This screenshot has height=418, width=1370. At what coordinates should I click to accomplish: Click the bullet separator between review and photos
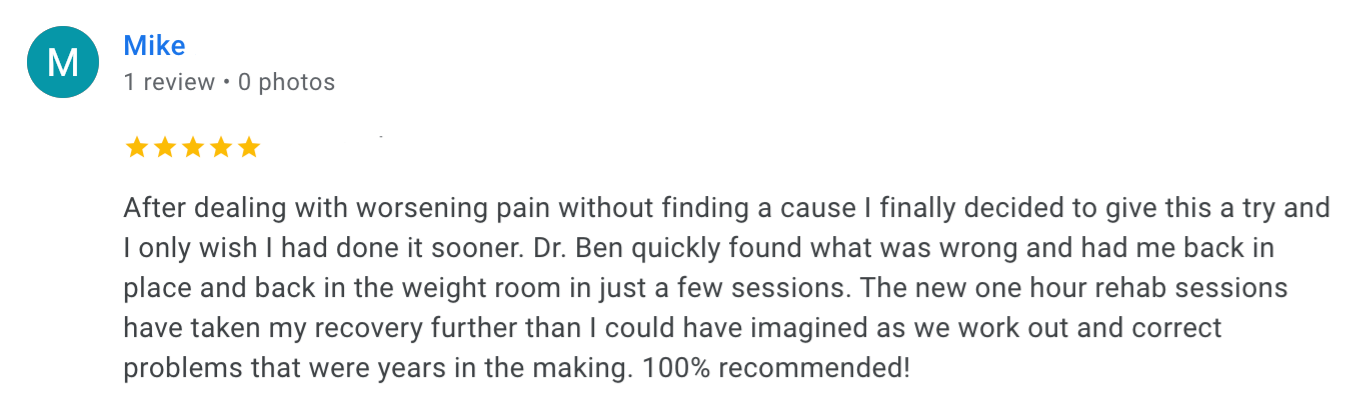(227, 82)
